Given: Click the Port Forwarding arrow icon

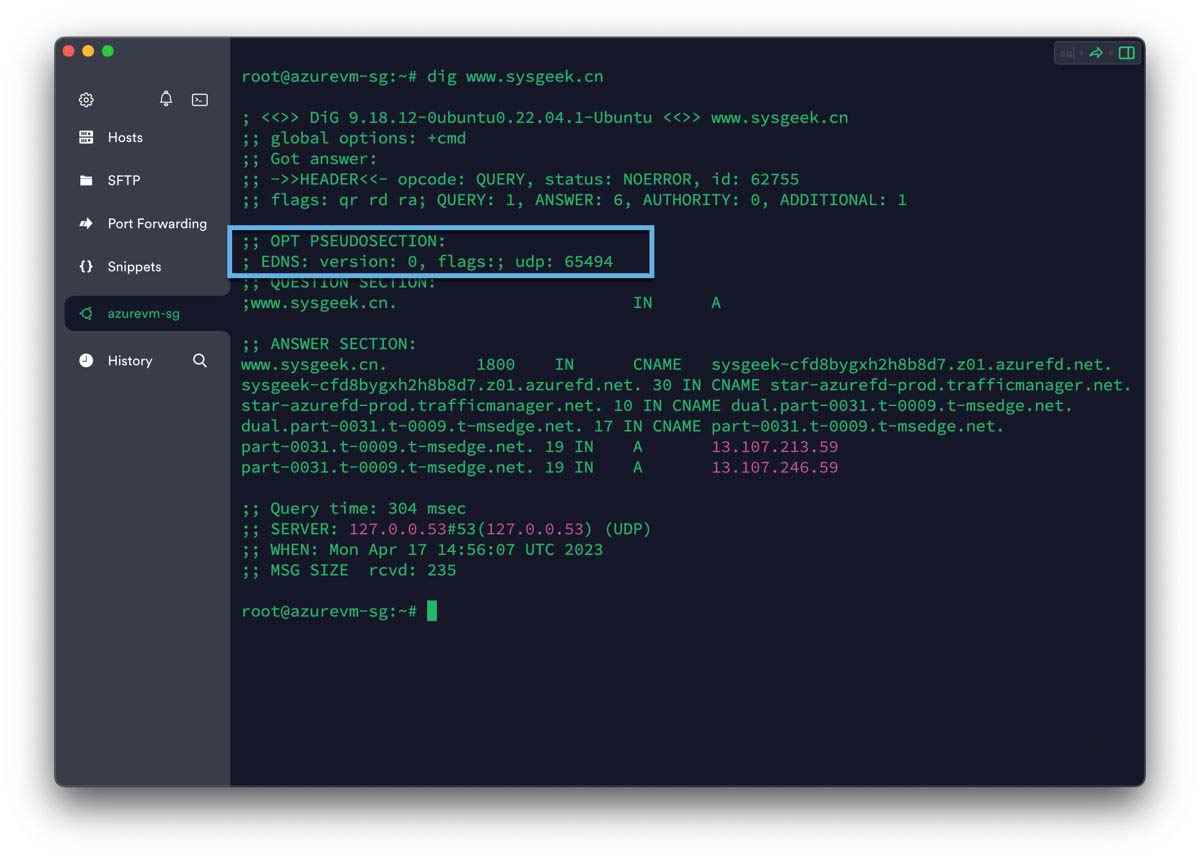Looking at the screenshot, I should pyautogui.click(x=86, y=224).
